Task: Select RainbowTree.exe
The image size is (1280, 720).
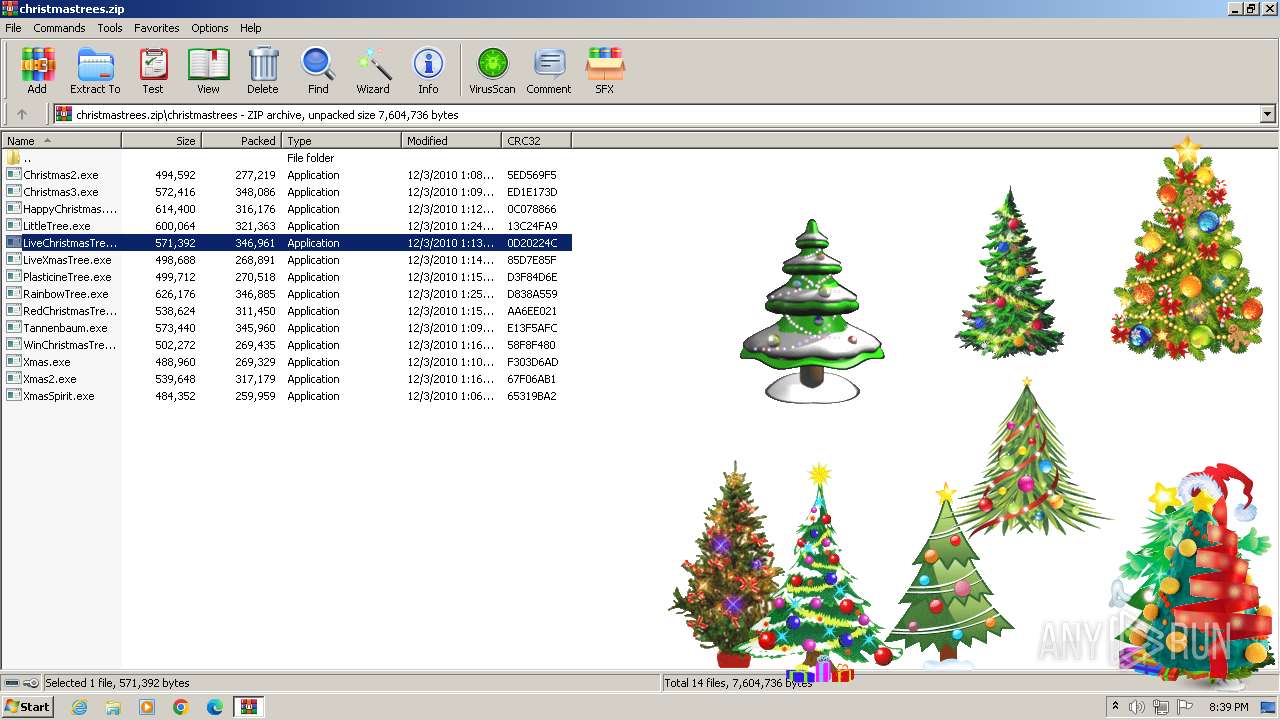Action: pos(286,294)
